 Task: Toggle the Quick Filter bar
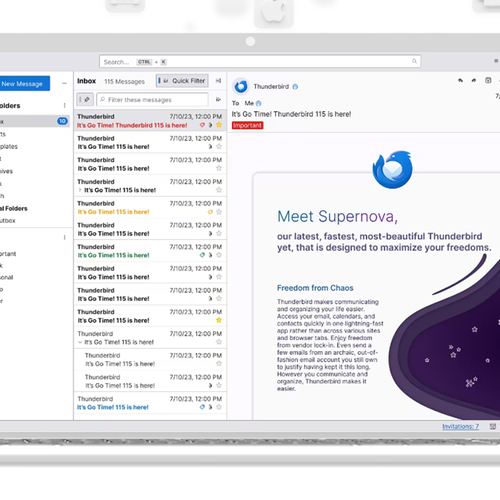pos(182,81)
